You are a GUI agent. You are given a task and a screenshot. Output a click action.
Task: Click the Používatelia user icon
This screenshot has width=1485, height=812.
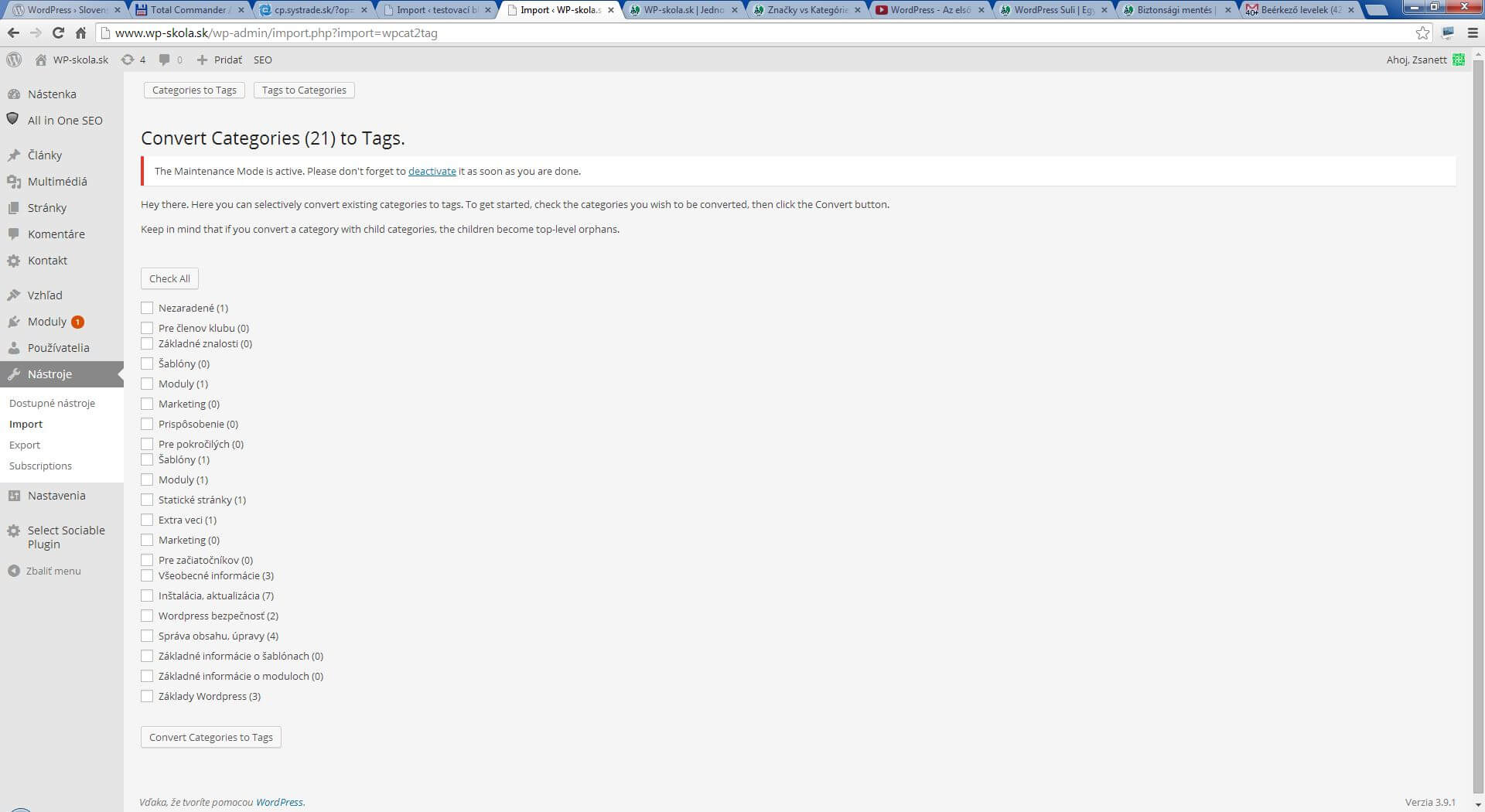(x=13, y=348)
